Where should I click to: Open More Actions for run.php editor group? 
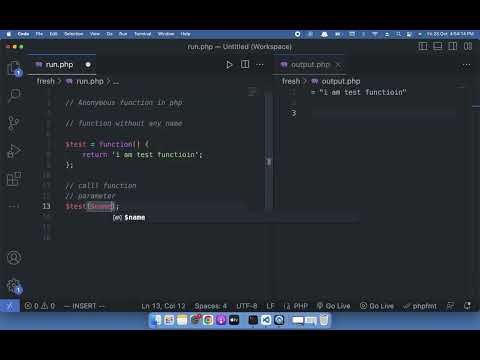(x=260, y=65)
